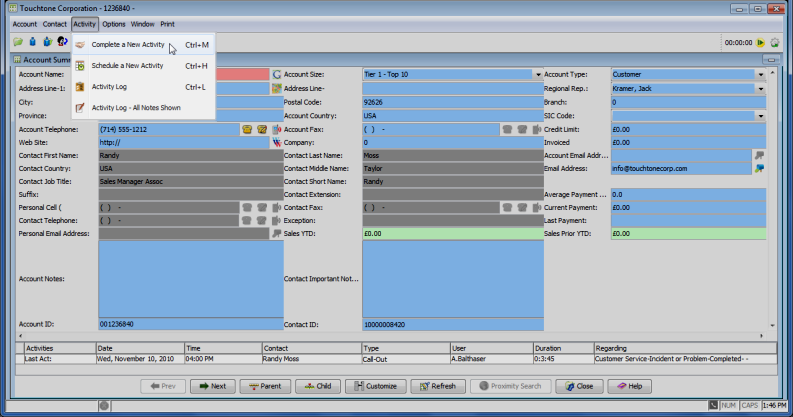Click the Close button in the bottom bar
Image resolution: width=793 pixels, height=417 pixels.
[580, 386]
